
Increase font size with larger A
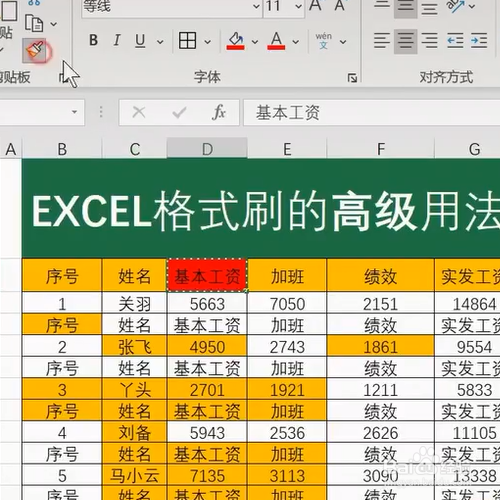point(315,5)
